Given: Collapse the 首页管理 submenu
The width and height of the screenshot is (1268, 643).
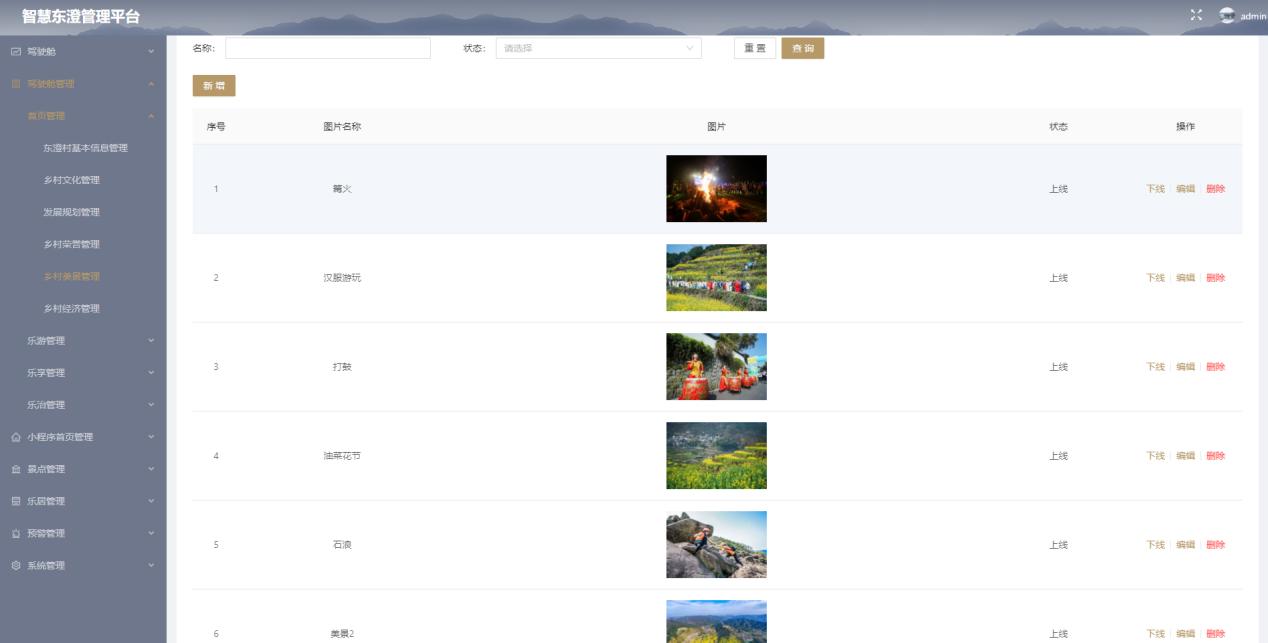Looking at the screenshot, I should click(151, 116).
